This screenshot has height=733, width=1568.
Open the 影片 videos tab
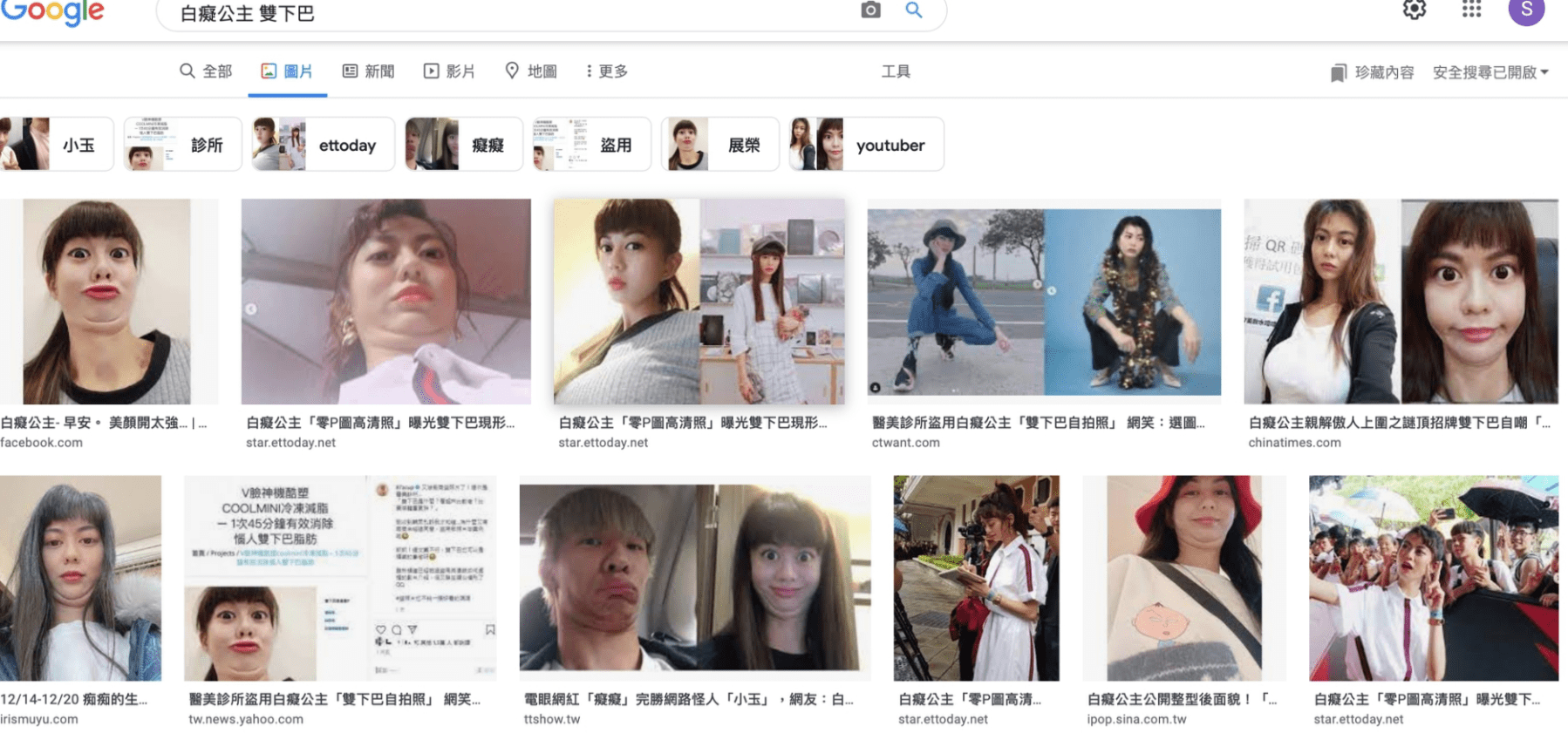(449, 71)
